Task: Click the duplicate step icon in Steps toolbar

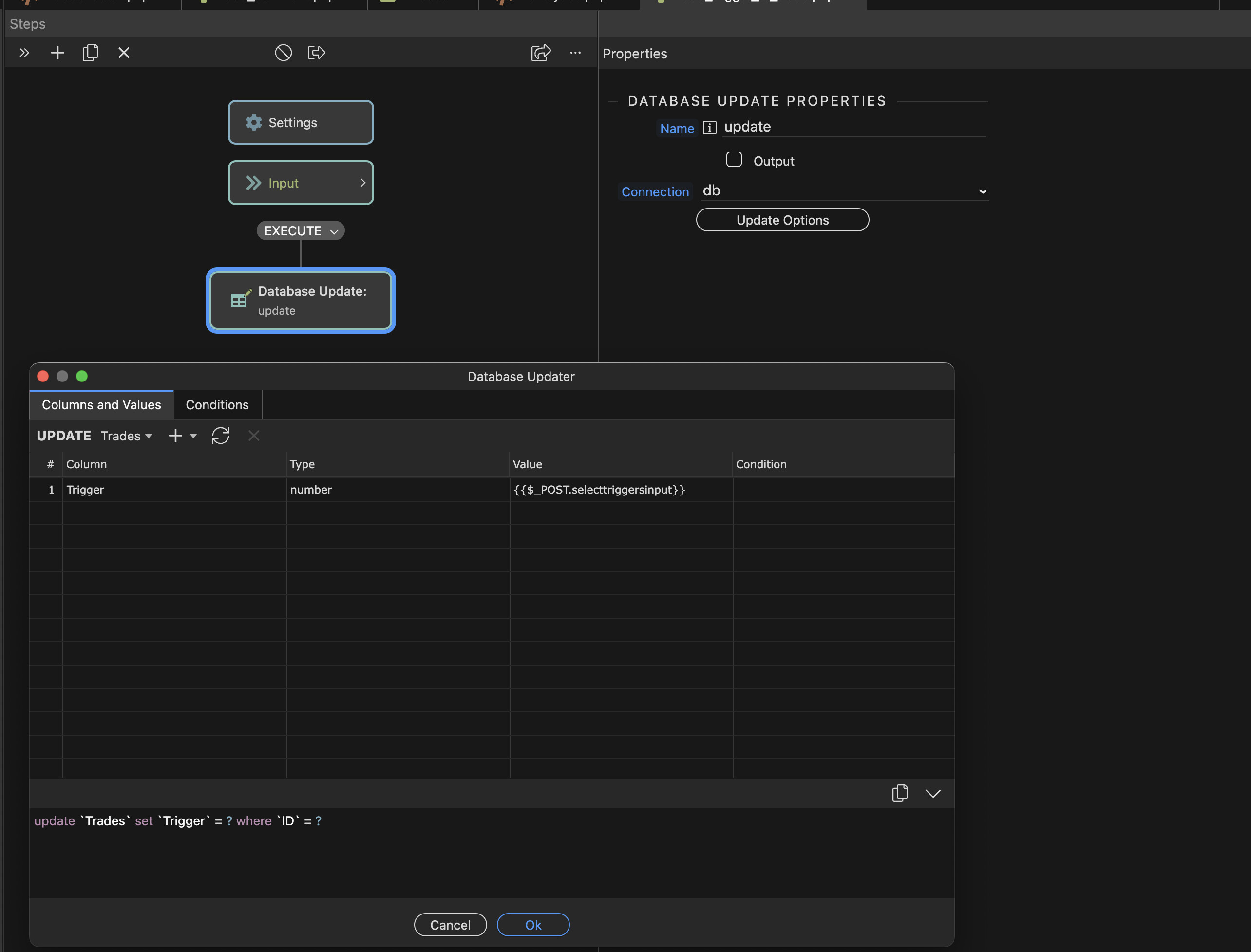Action: (x=91, y=53)
